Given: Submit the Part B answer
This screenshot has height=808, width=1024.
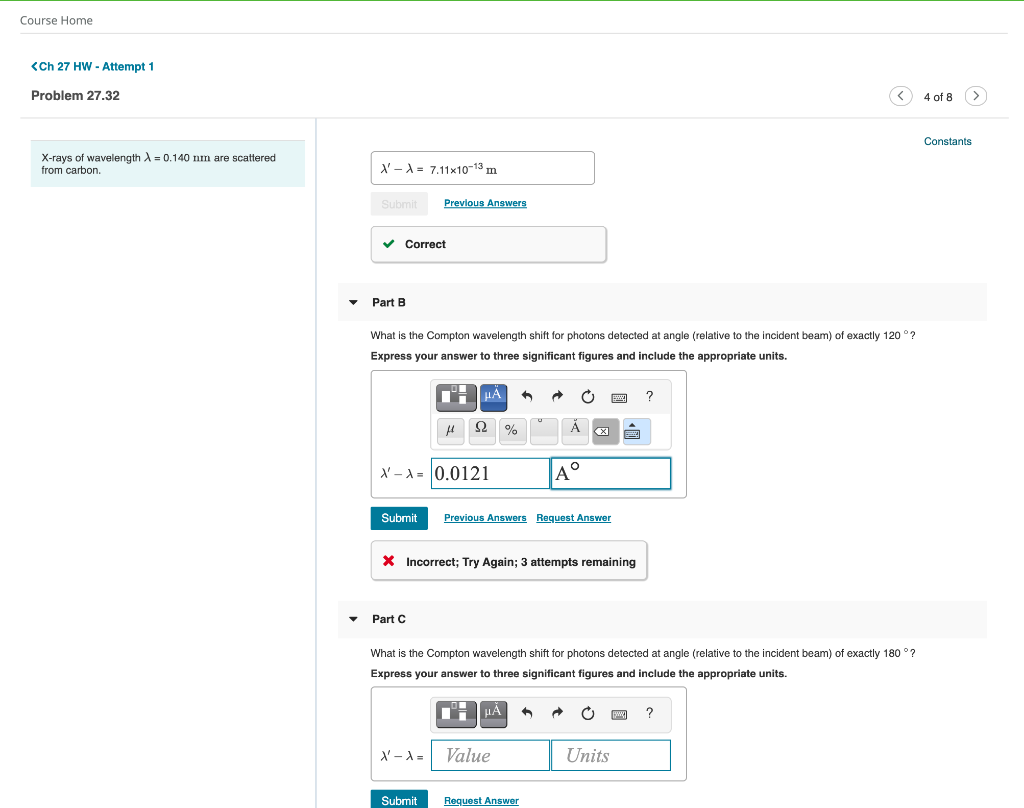Looking at the screenshot, I should (x=399, y=518).
